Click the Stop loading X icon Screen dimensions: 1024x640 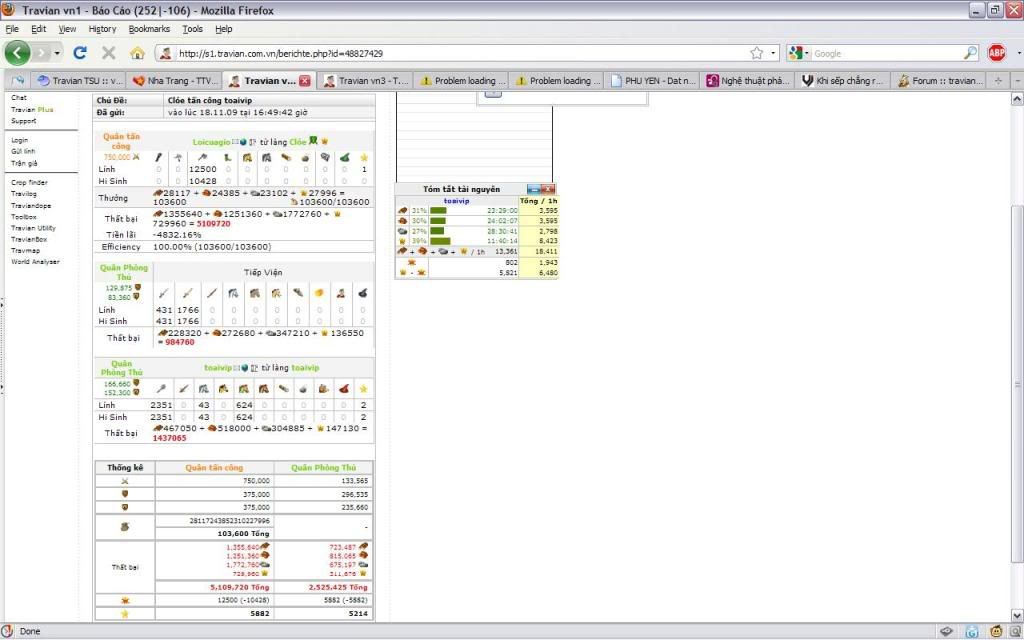pyautogui.click(x=108, y=53)
